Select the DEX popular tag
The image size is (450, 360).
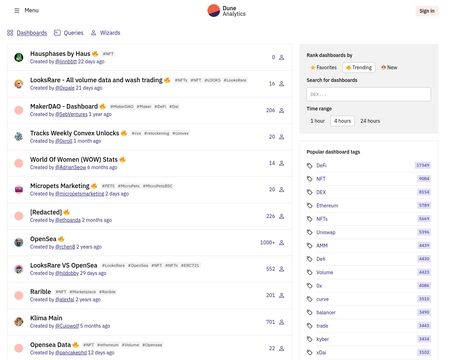coord(321,192)
